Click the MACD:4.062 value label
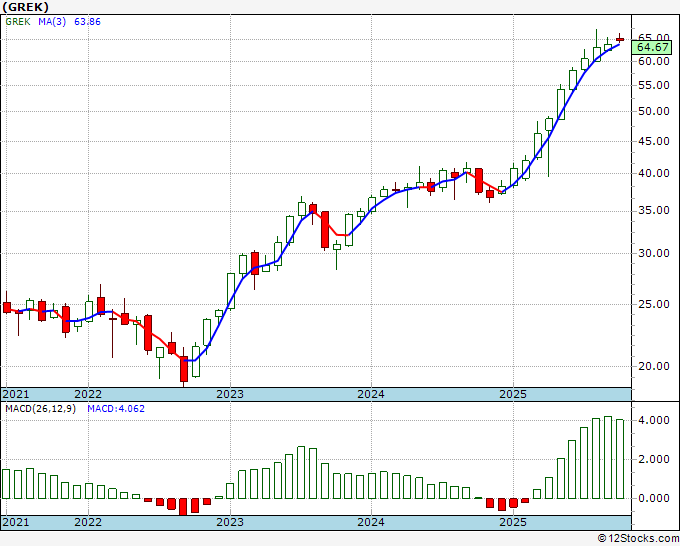This screenshot has height=546, width=680. pos(116,409)
